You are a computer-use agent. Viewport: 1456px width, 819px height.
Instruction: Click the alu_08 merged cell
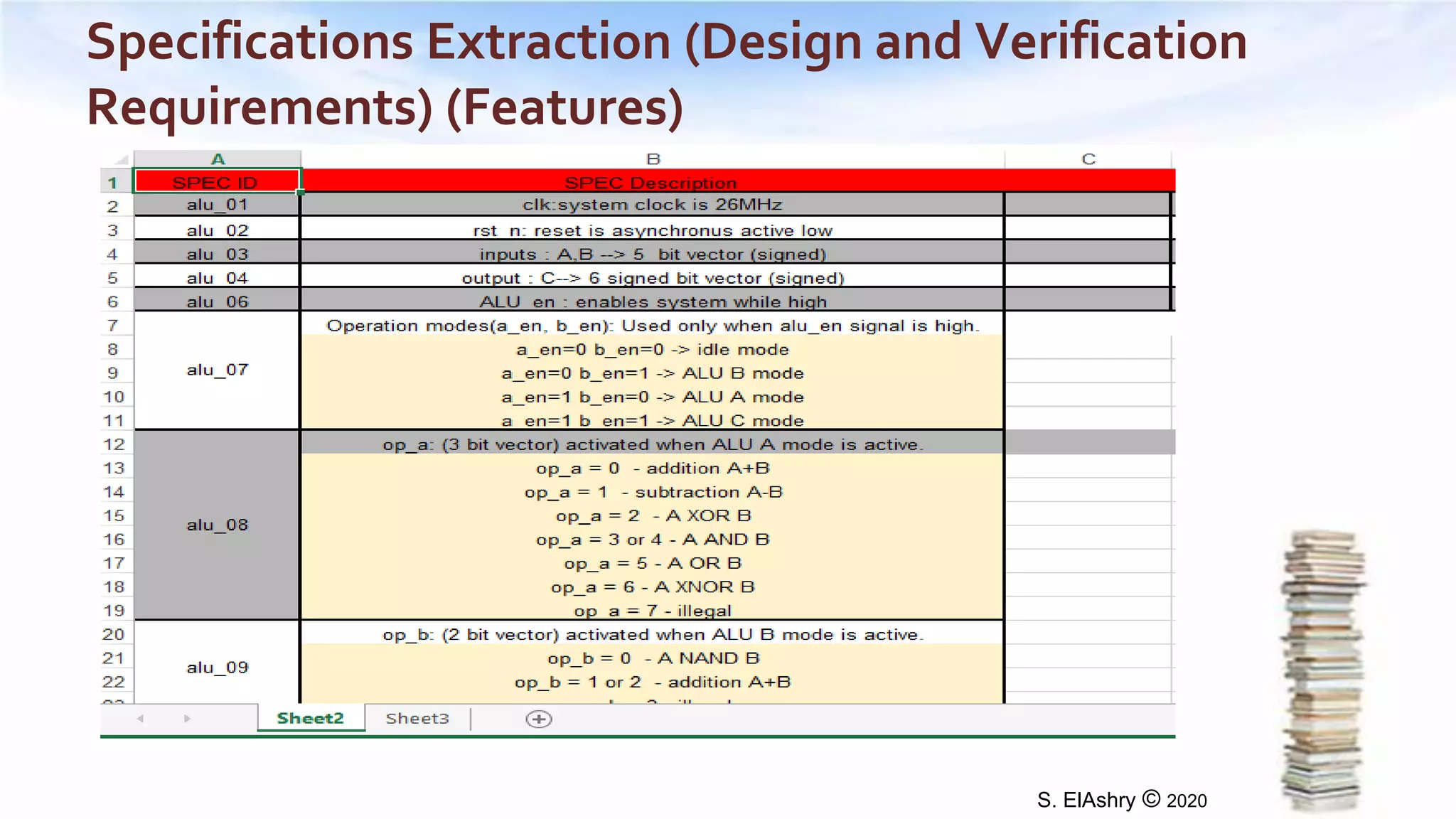[x=217, y=525]
